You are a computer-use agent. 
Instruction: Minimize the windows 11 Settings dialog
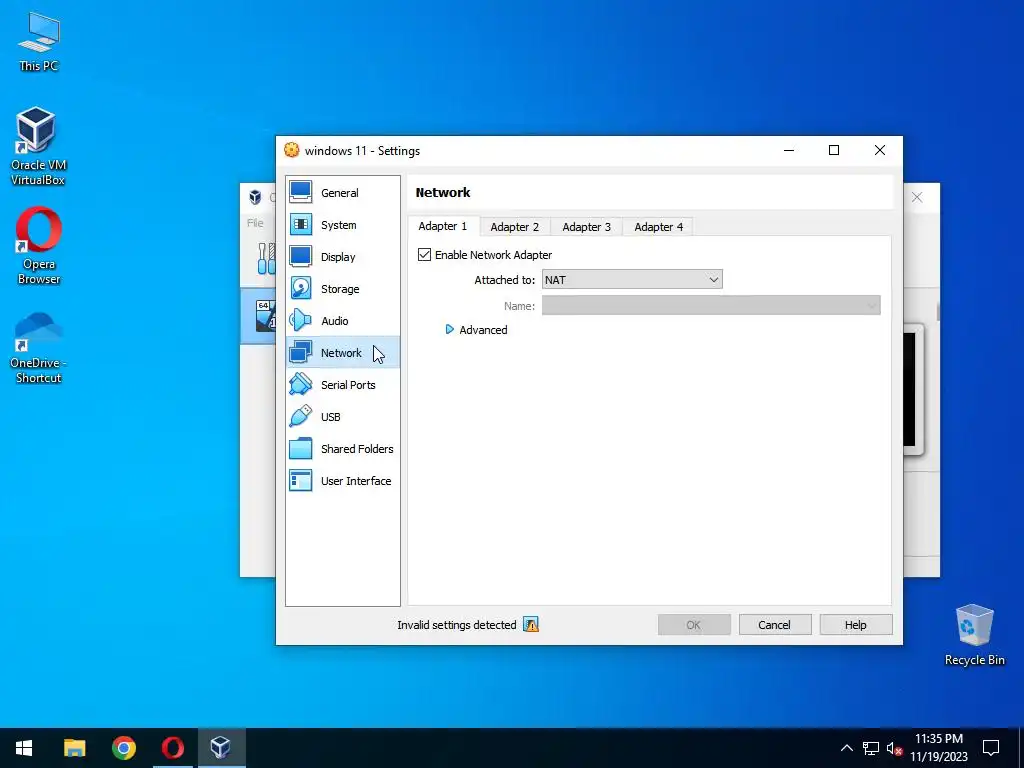(x=789, y=150)
